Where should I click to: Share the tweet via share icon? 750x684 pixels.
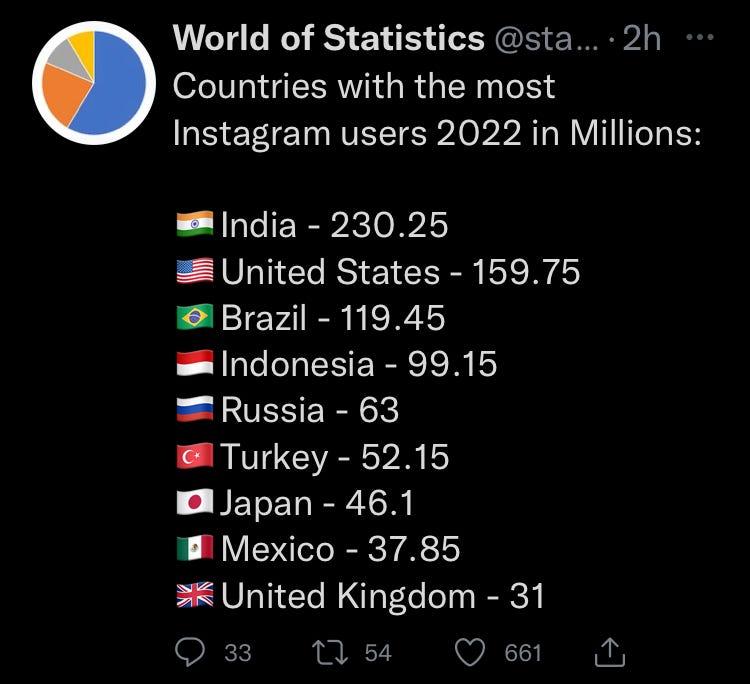pyautogui.click(x=610, y=652)
